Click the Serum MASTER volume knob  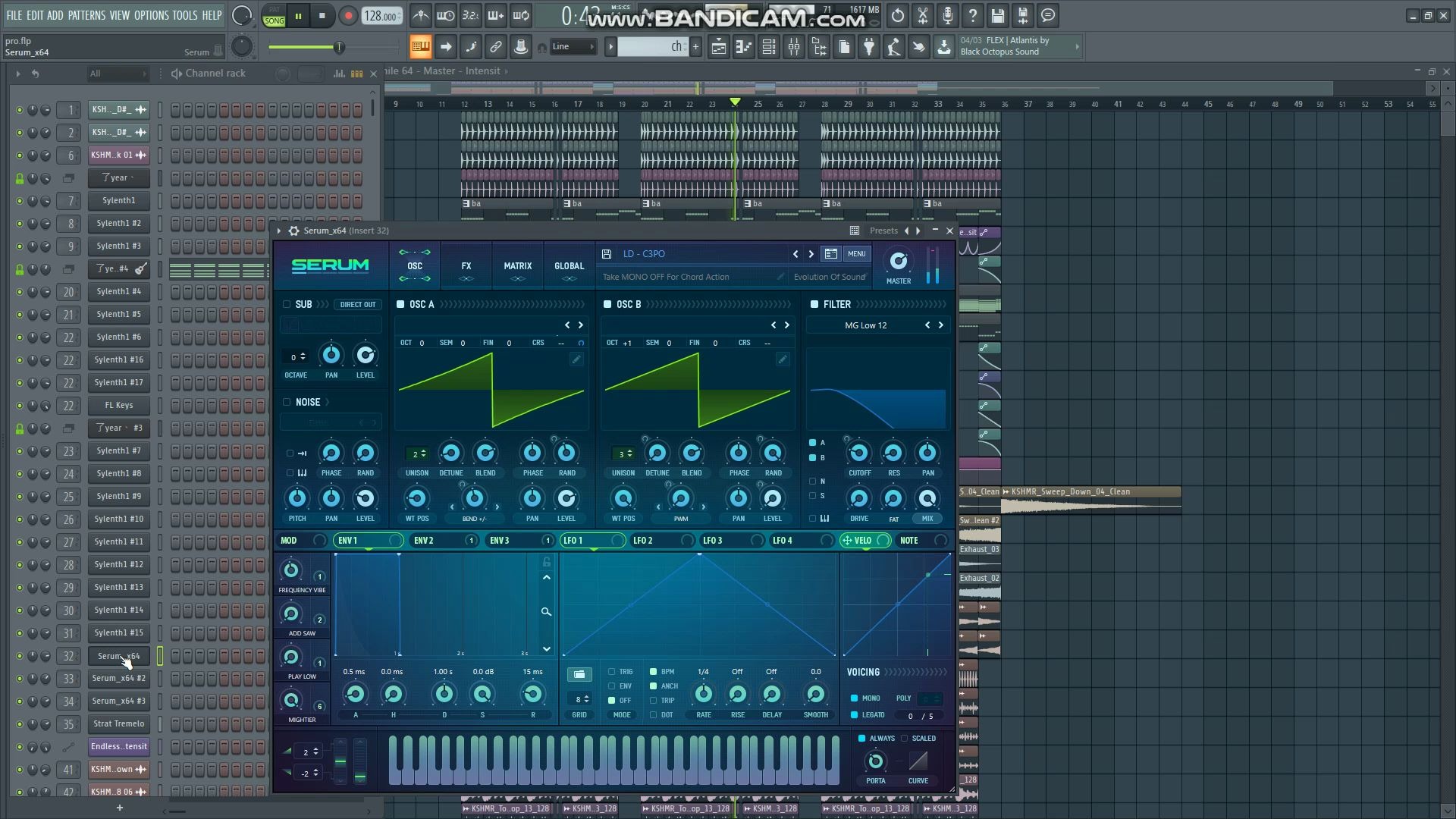coord(899,262)
